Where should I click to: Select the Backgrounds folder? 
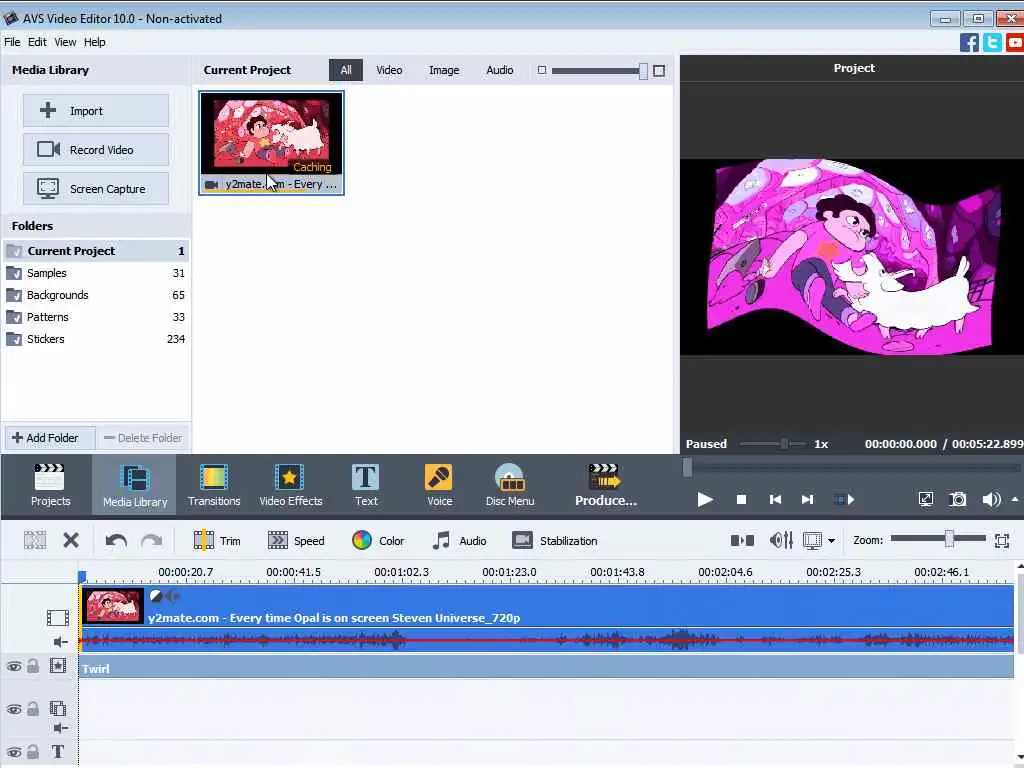tap(96, 295)
